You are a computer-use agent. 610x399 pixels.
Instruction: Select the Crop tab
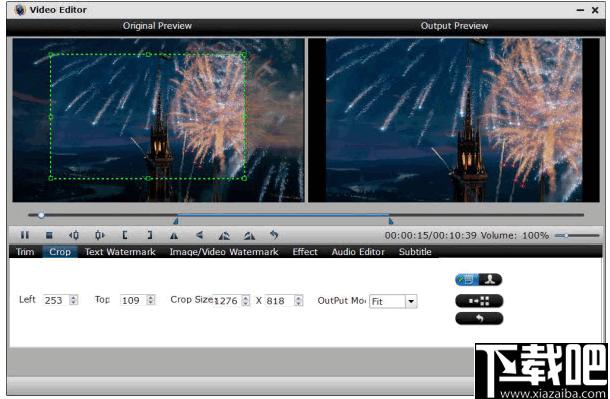pos(60,252)
